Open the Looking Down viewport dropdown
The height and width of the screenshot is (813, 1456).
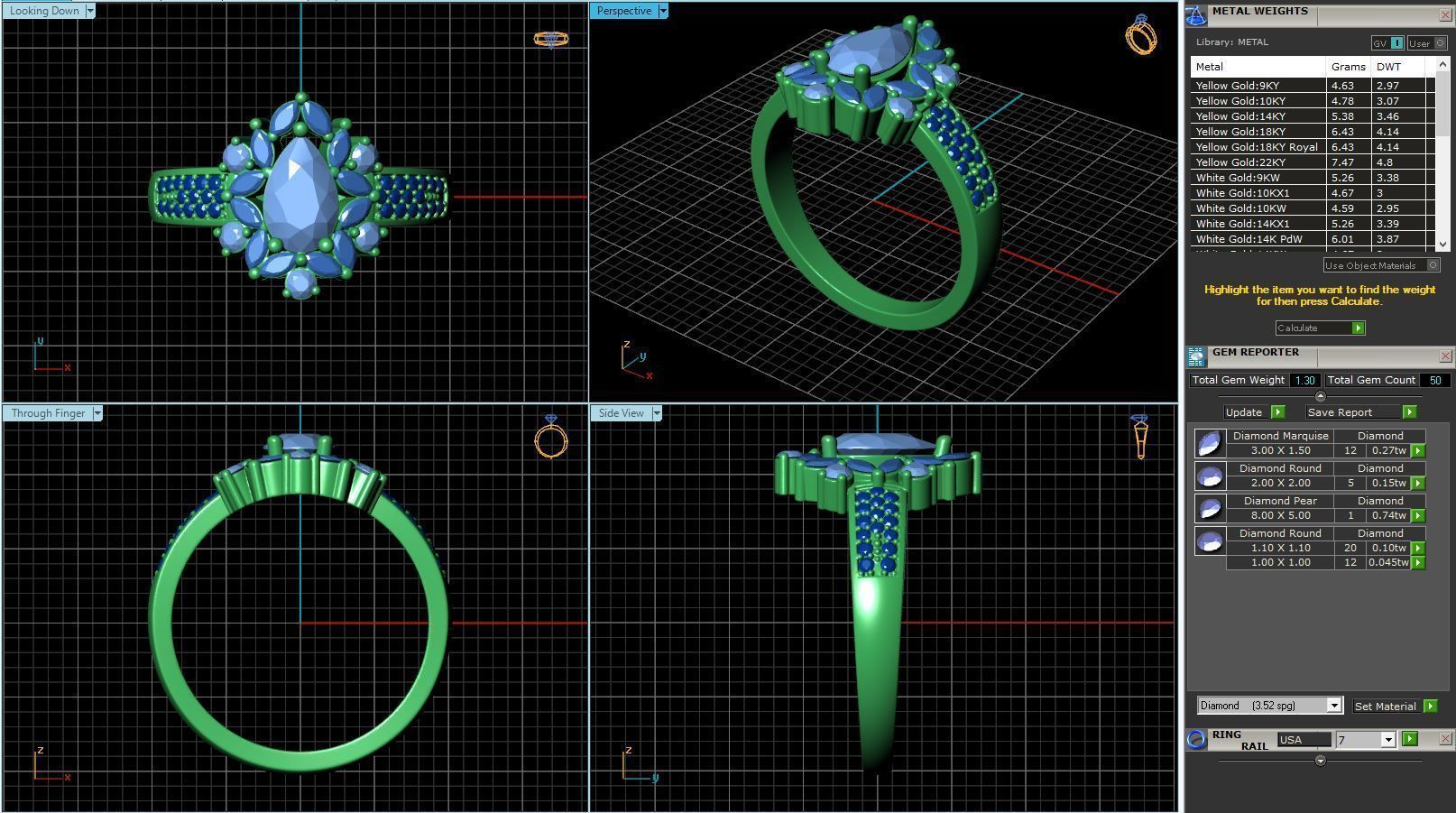pos(90,11)
